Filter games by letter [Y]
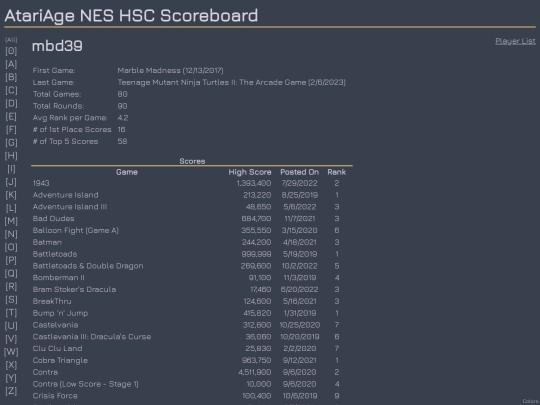This screenshot has height=405, width=540. 11,378
